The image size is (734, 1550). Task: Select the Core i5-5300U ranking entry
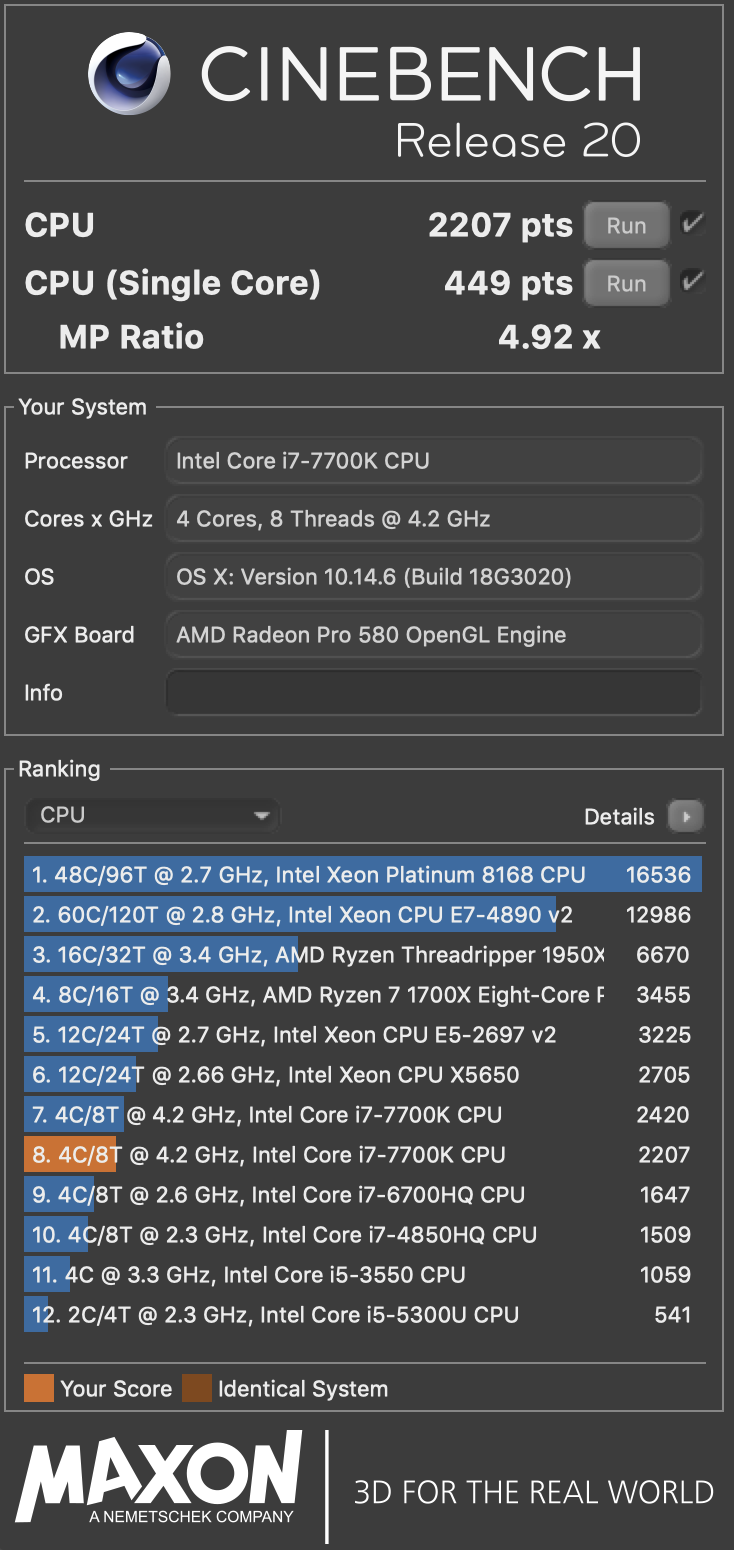(363, 1315)
